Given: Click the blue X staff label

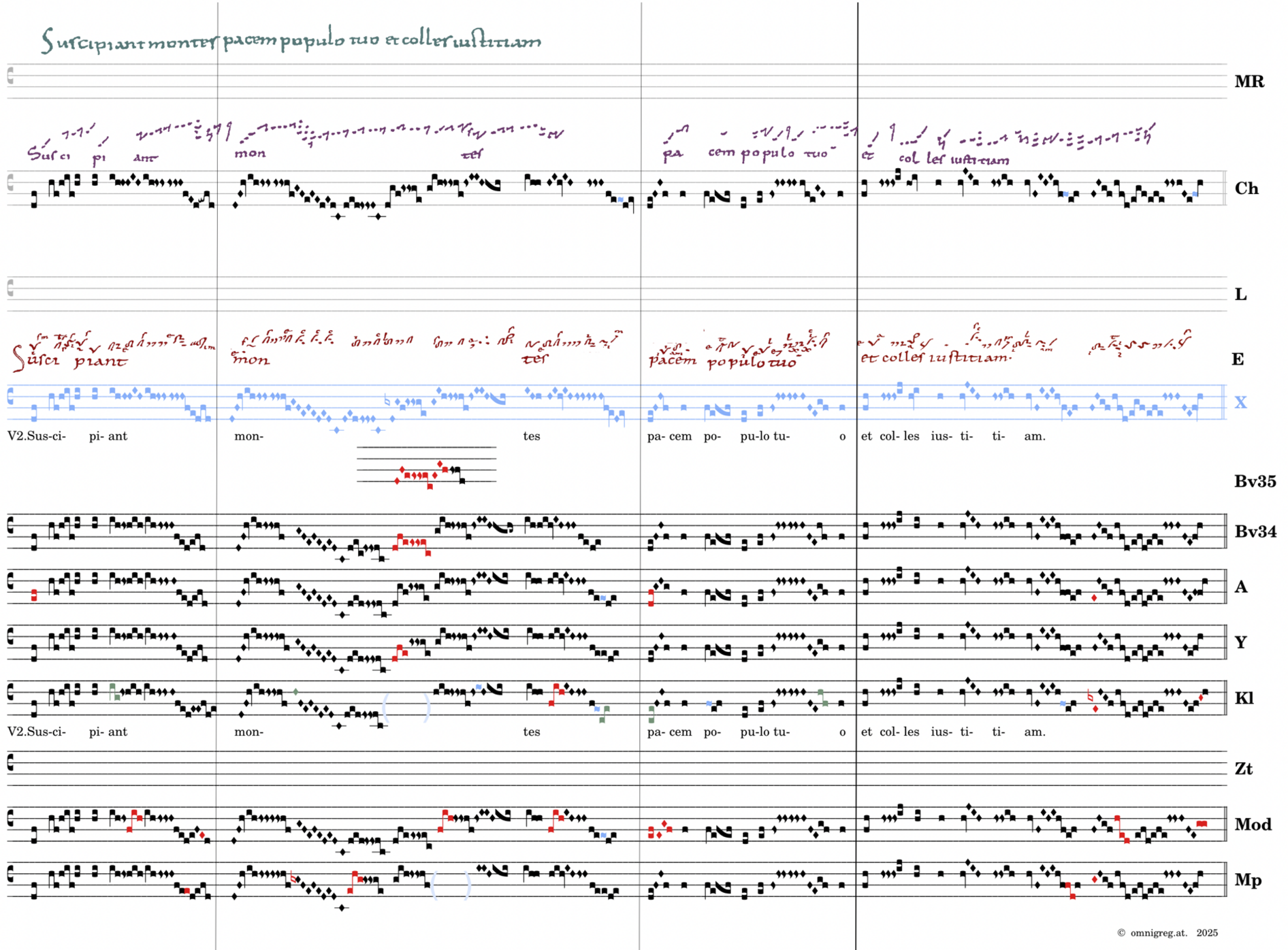Looking at the screenshot, I should pos(1240,402).
